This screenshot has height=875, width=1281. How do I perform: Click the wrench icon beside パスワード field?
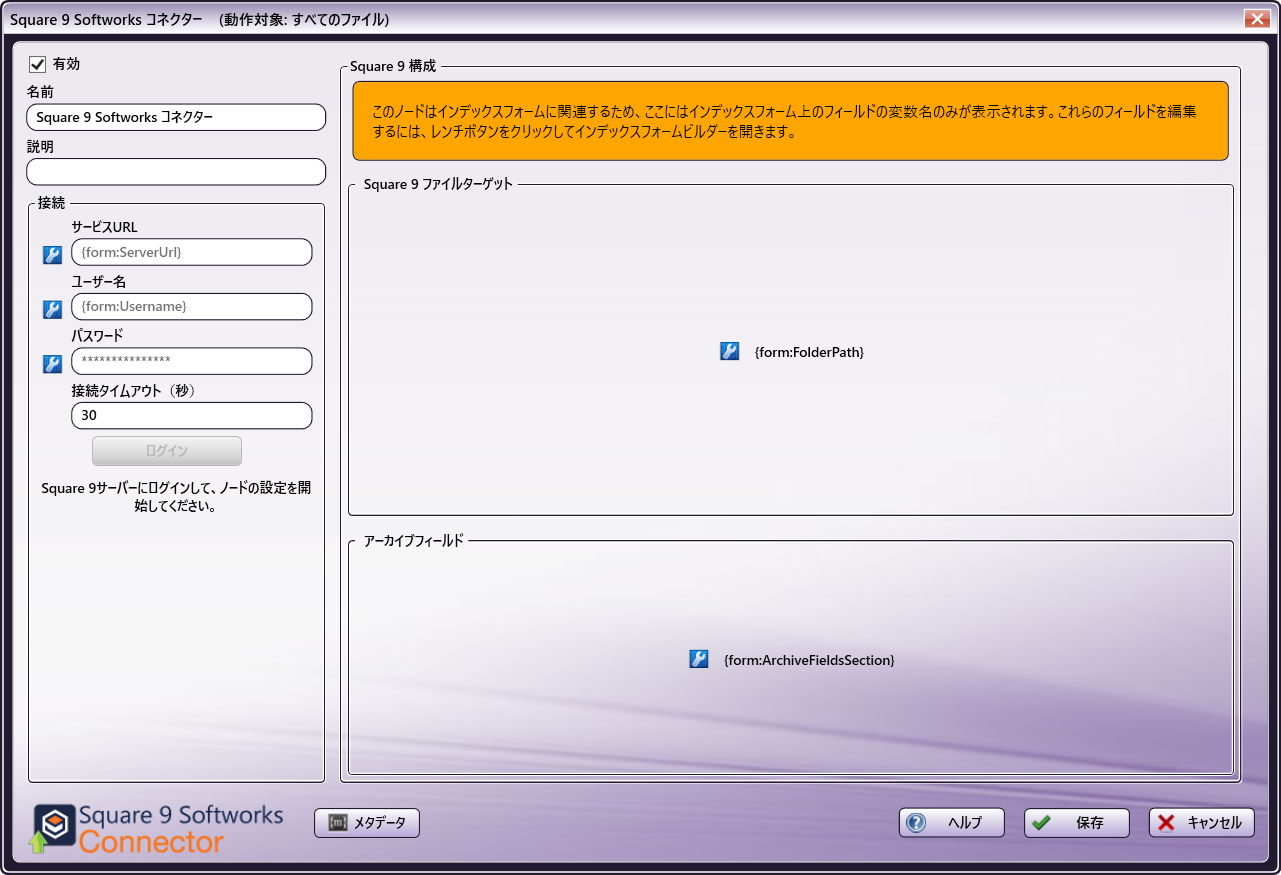pos(52,364)
